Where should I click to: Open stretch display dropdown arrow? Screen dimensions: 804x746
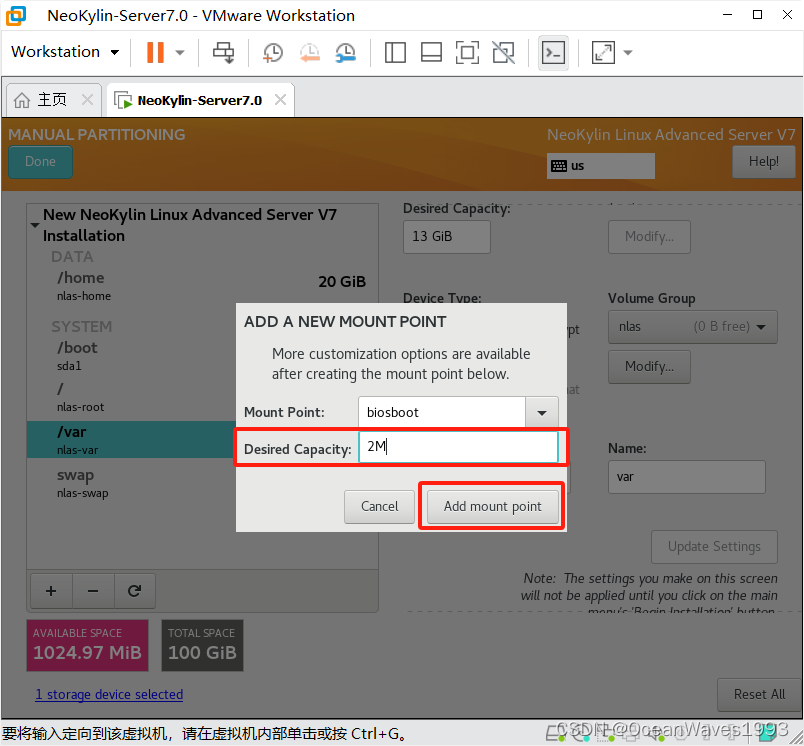[x=628, y=52]
